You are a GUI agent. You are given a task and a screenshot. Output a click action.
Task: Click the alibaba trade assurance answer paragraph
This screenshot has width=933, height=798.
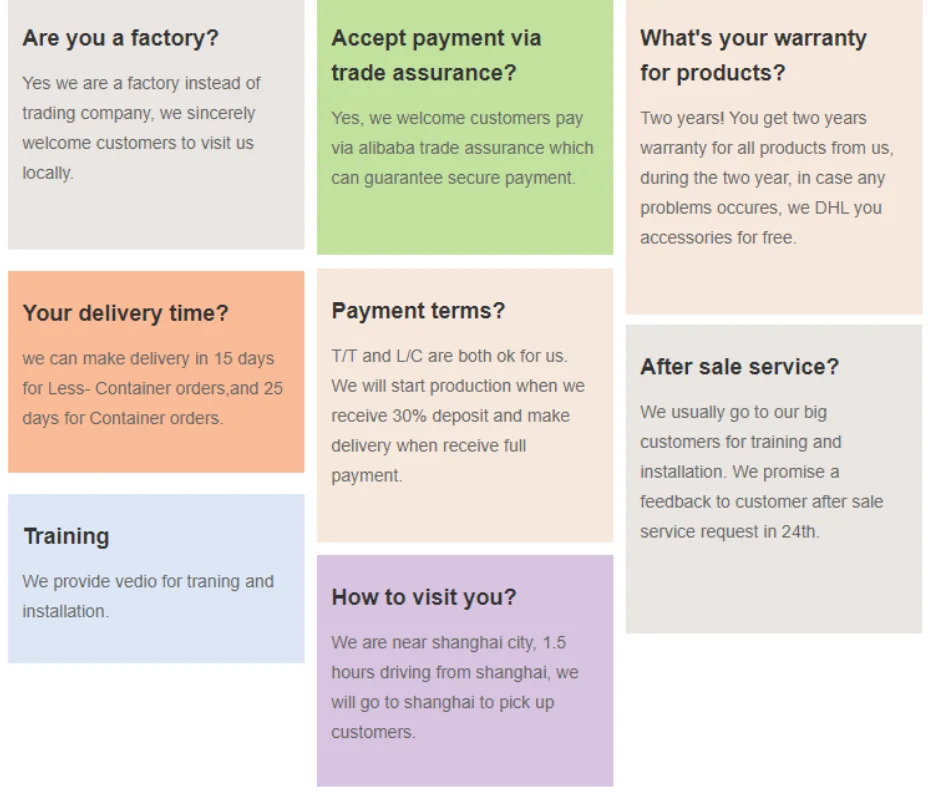coord(462,148)
